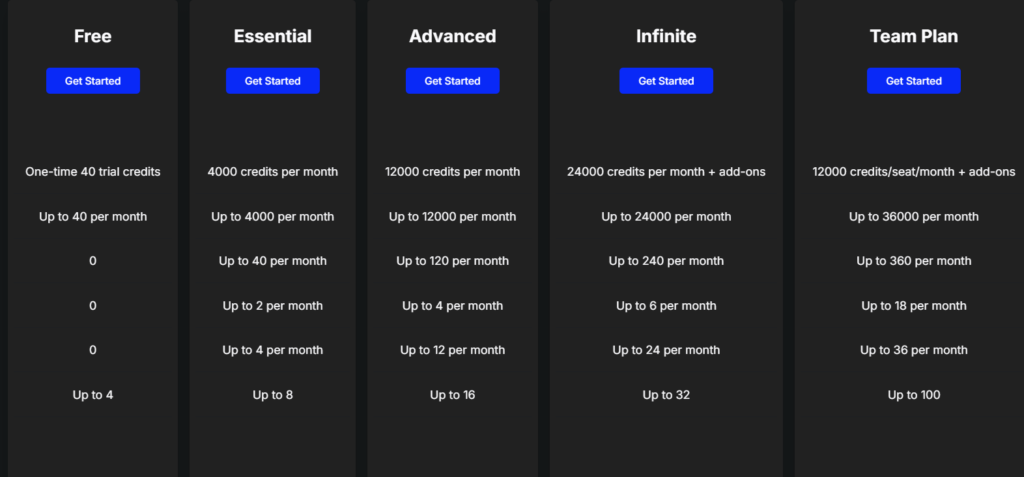Click 'Up to 100' in Team Plan
Image resolution: width=1024 pixels, height=477 pixels.
point(914,395)
